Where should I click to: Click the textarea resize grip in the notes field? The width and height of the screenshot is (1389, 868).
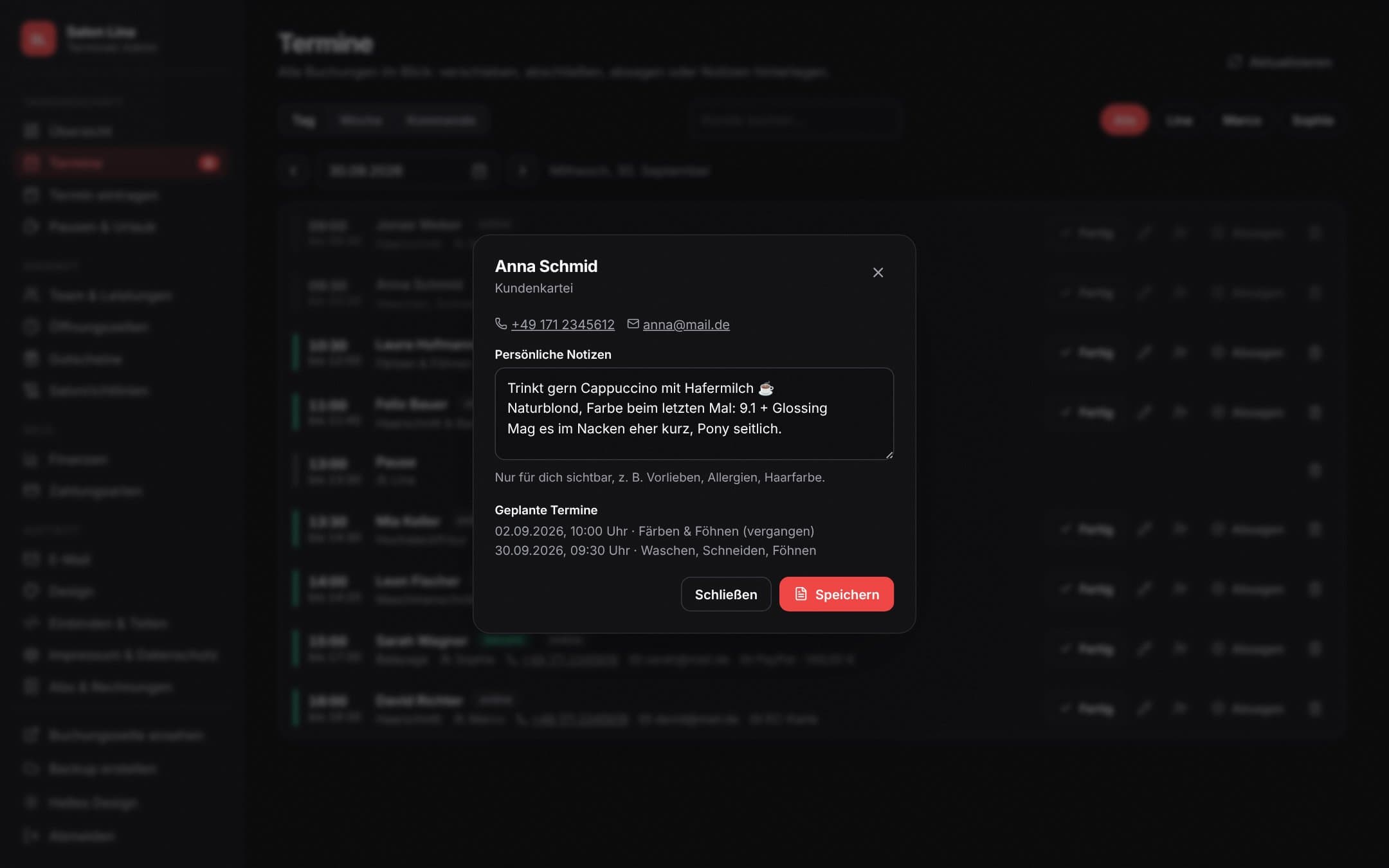(x=889, y=455)
